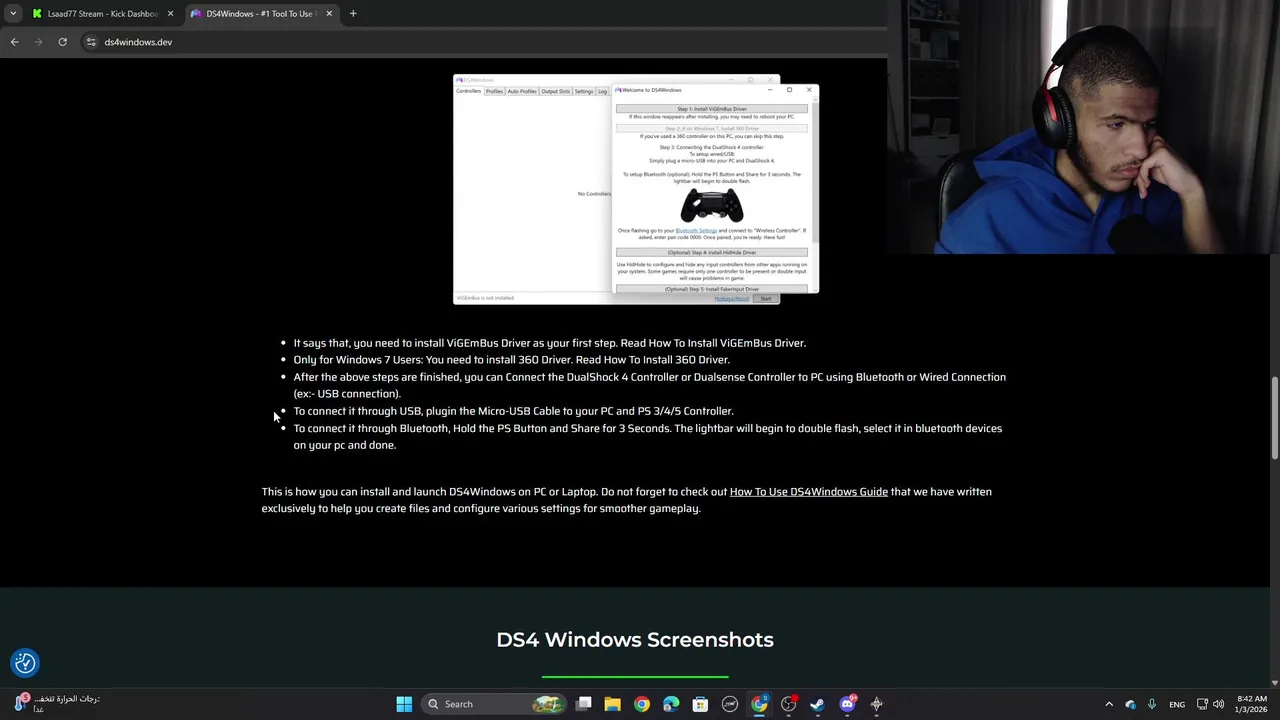
Task: Go forward with the forward arrow
Action: click(x=38, y=42)
